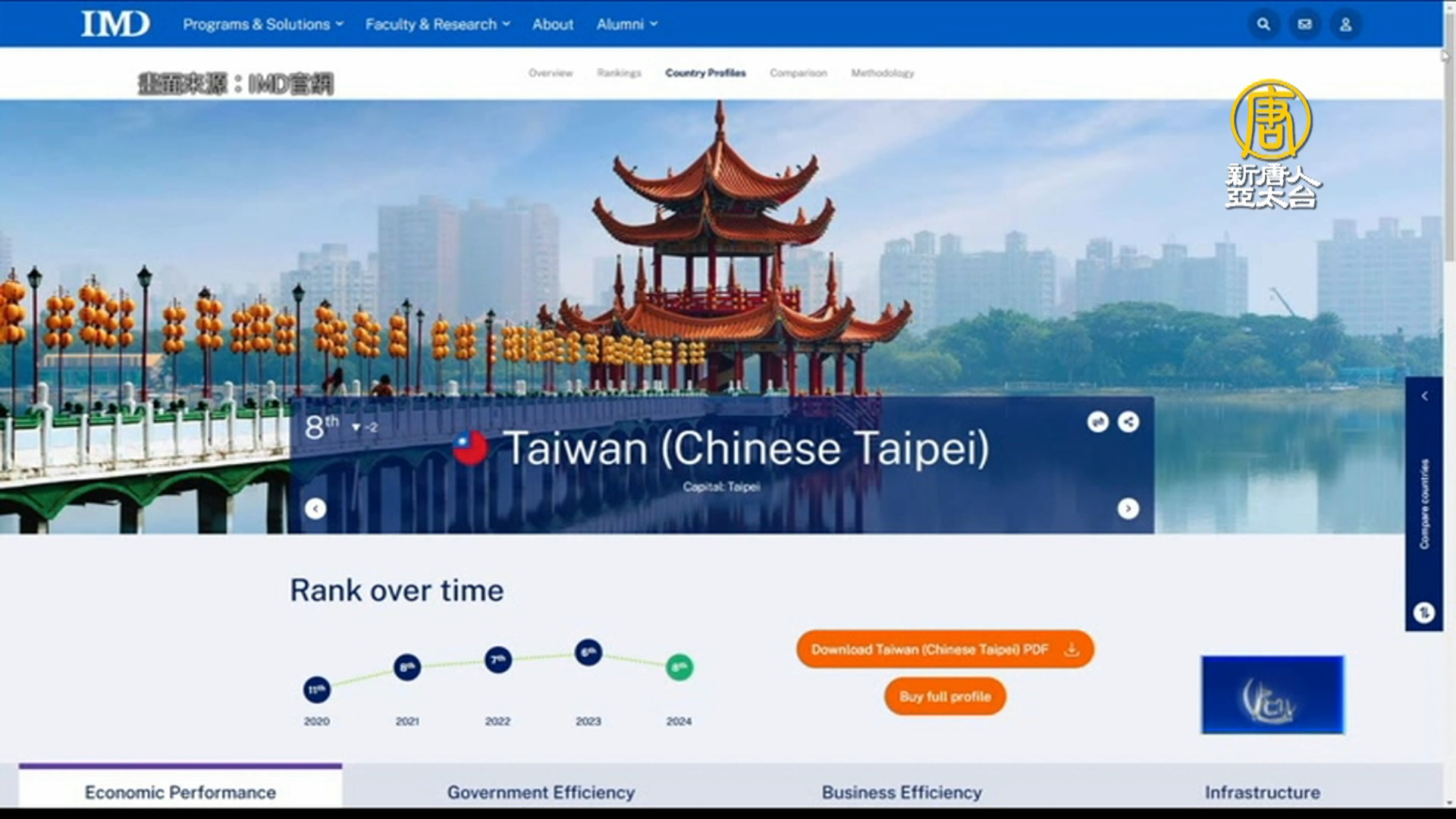This screenshot has height=819, width=1456.
Task: Click the share icon on the Taiwan banner
Action: tap(1128, 422)
